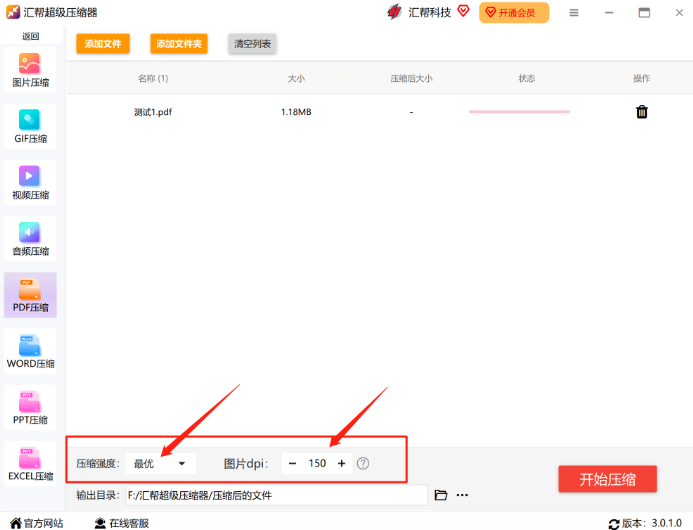
Task: Click the 1.18MB size cell
Action: coord(296,112)
